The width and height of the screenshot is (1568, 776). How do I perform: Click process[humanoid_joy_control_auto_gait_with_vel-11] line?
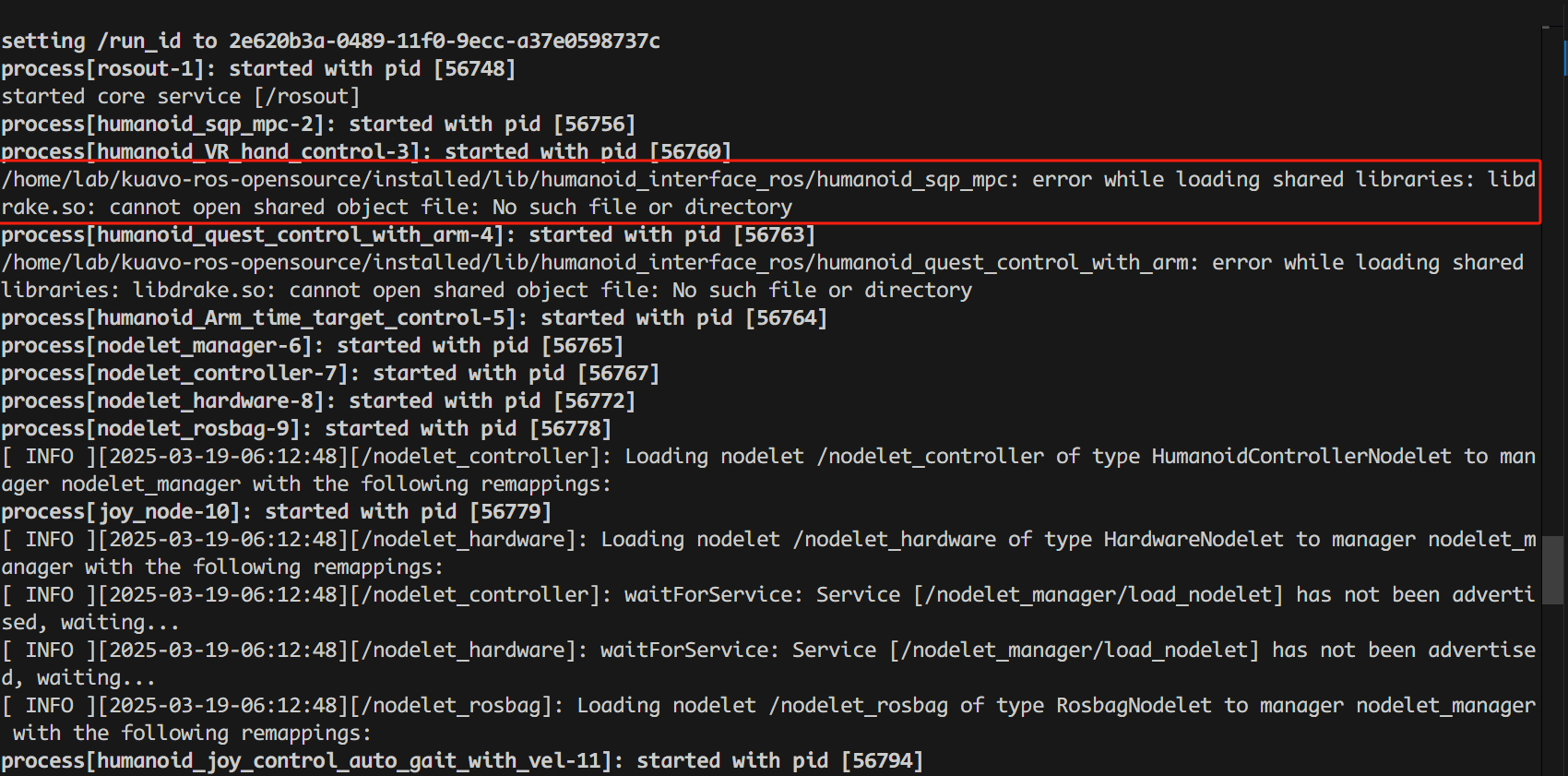(461, 760)
